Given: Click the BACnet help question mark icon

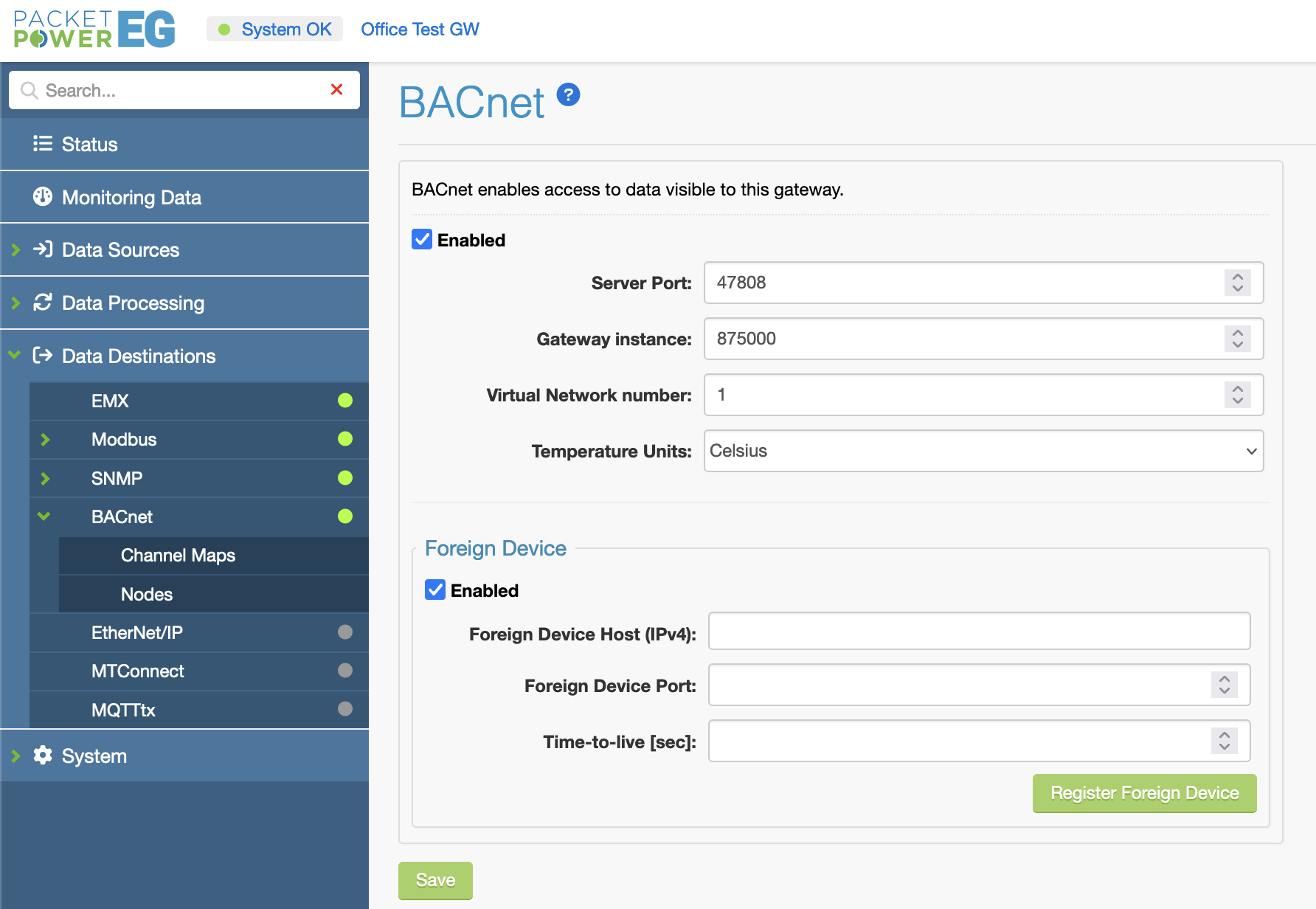Looking at the screenshot, I should click(568, 95).
